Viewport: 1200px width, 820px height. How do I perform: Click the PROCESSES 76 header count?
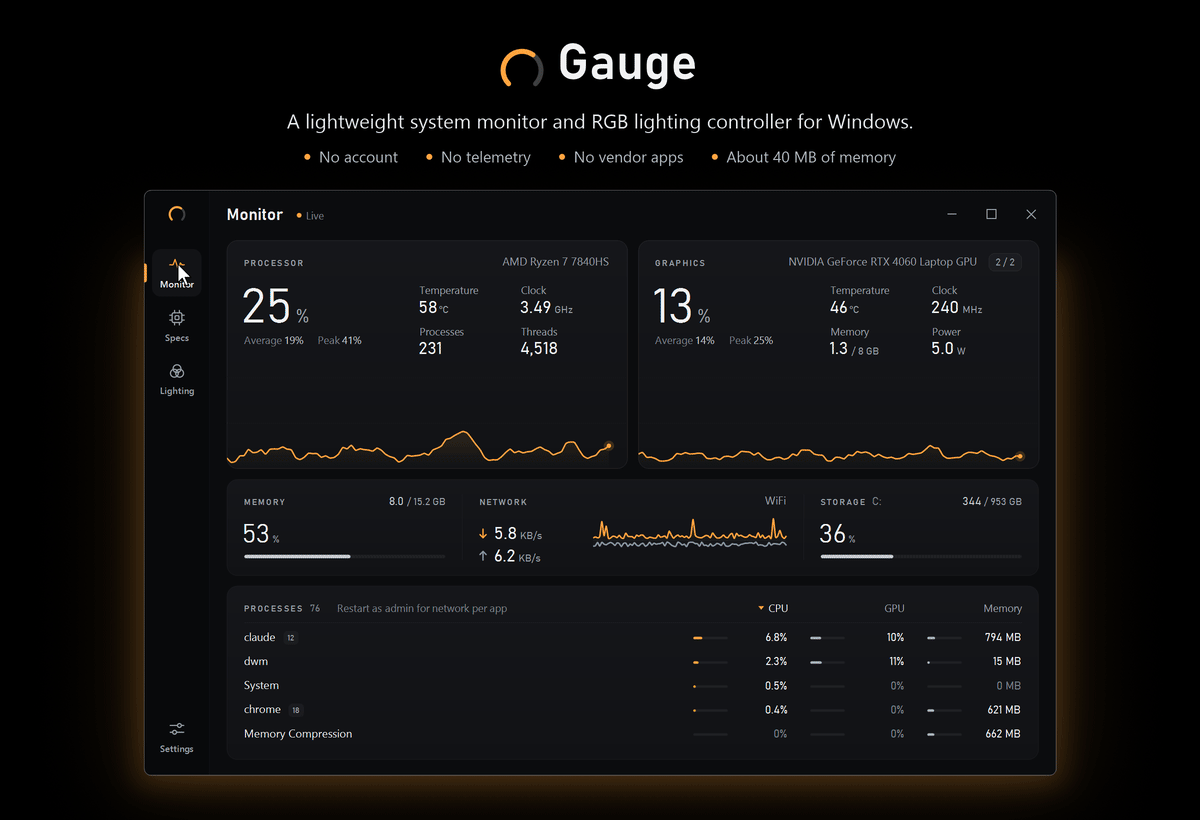(282, 608)
